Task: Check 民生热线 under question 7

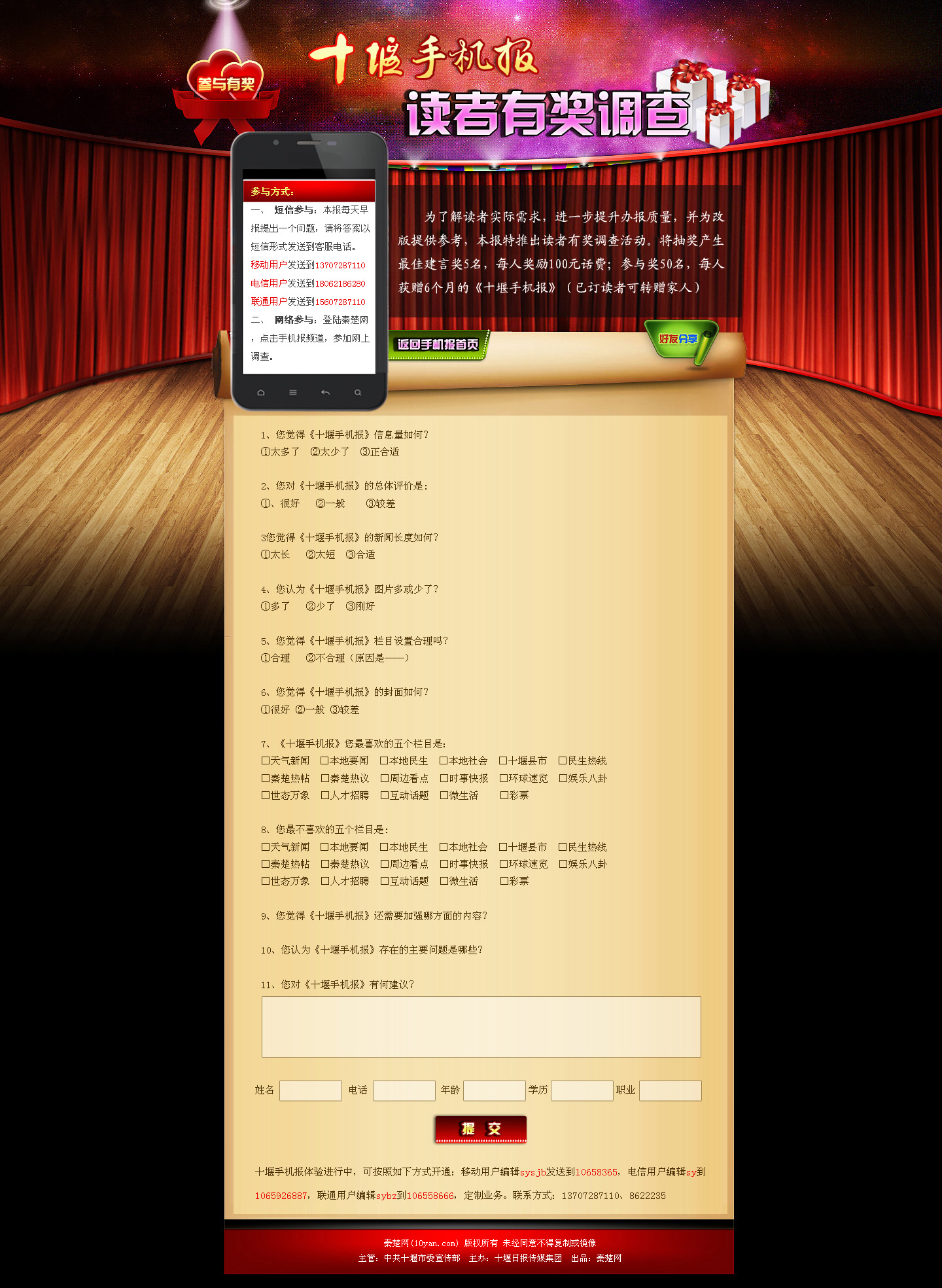Action: point(563,760)
